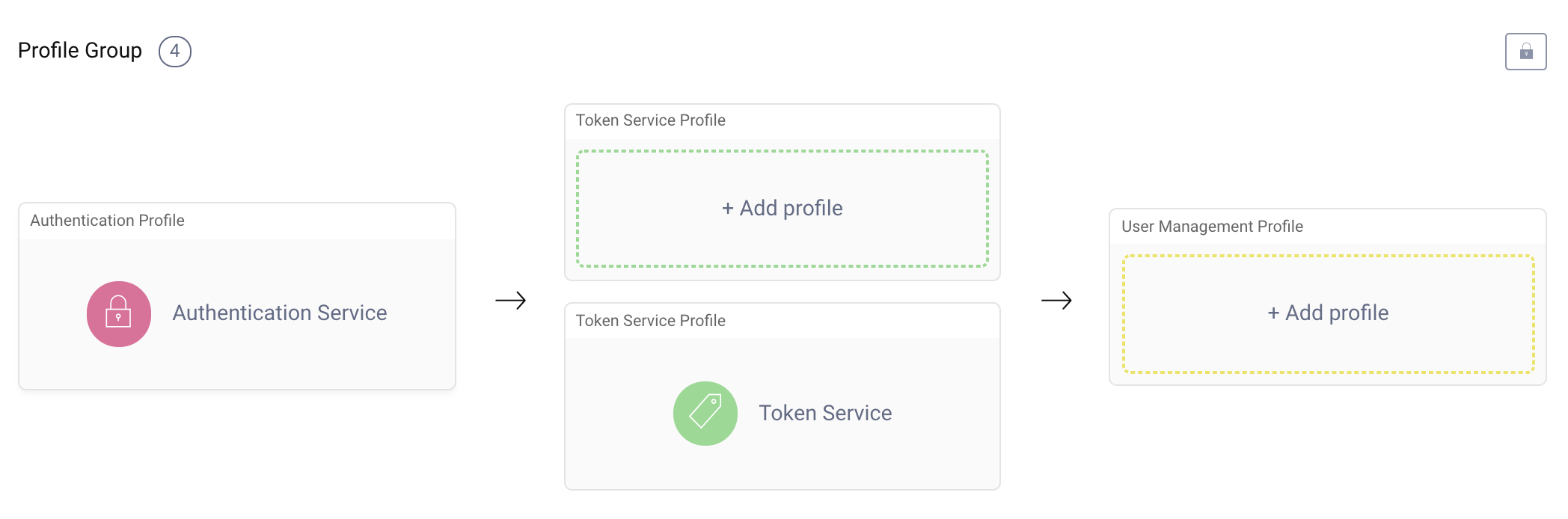
Task: Click the pink Authentication Service lock icon
Action: [119, 314]
